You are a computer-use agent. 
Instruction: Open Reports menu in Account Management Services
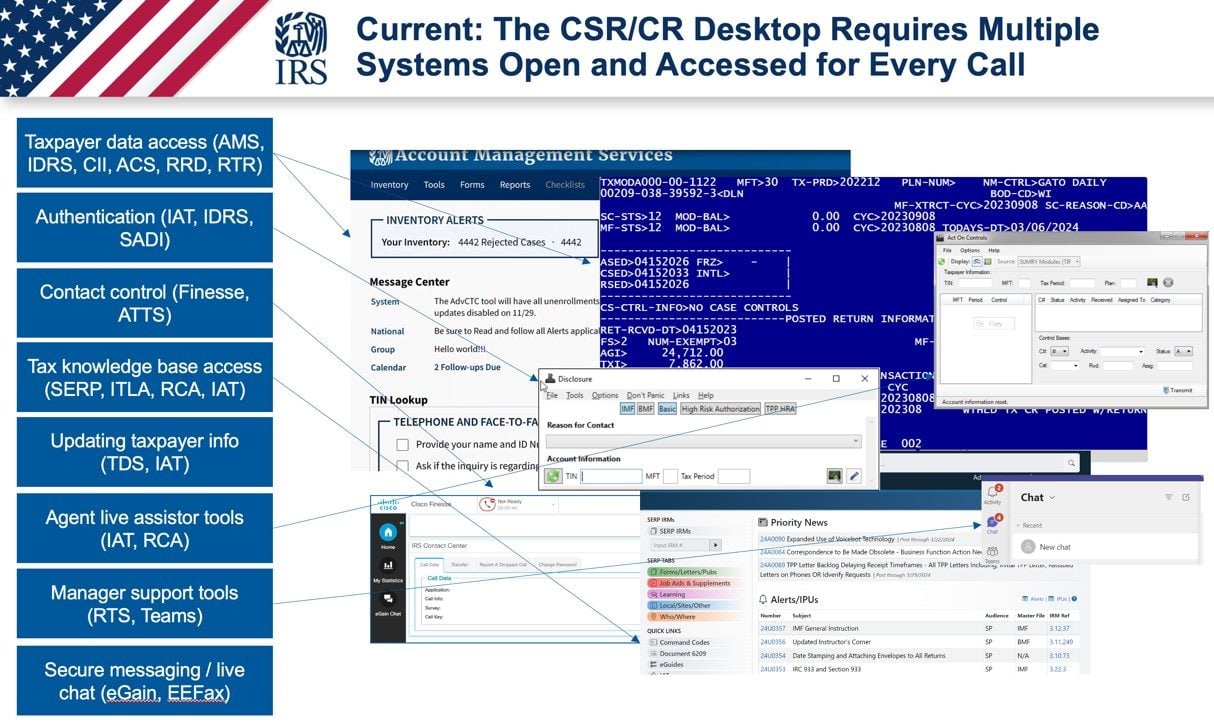(515, 185)
